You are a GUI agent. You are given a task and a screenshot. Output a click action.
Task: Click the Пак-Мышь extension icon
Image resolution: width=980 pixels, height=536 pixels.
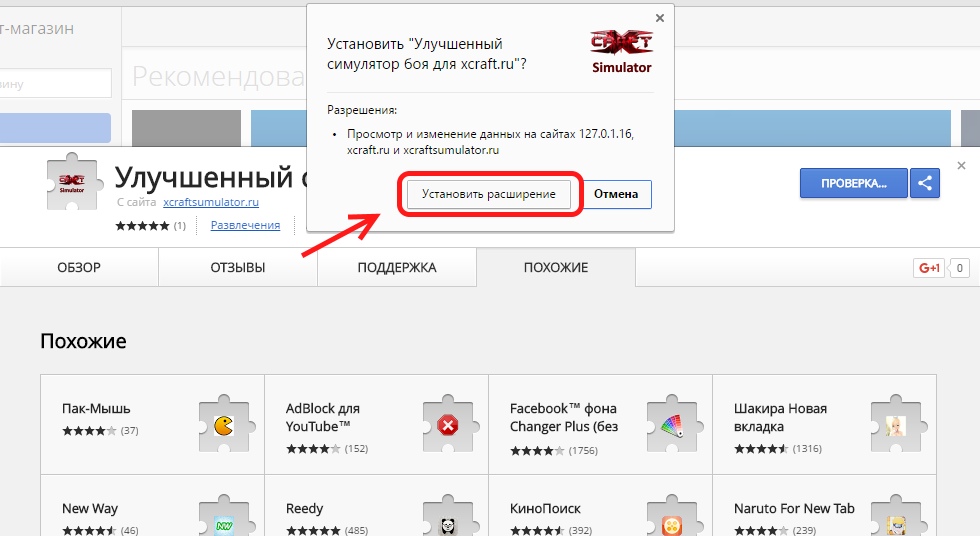(223, 426)
